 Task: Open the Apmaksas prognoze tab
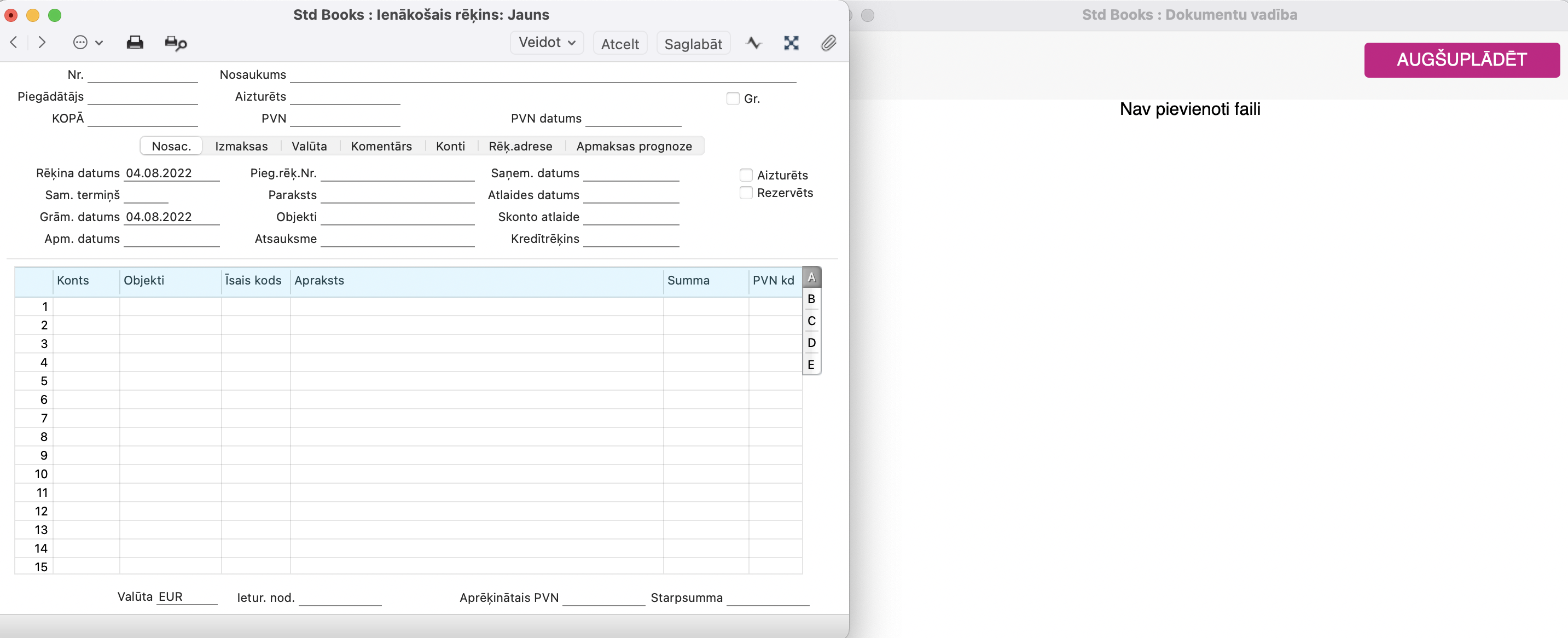coord(634,146)
